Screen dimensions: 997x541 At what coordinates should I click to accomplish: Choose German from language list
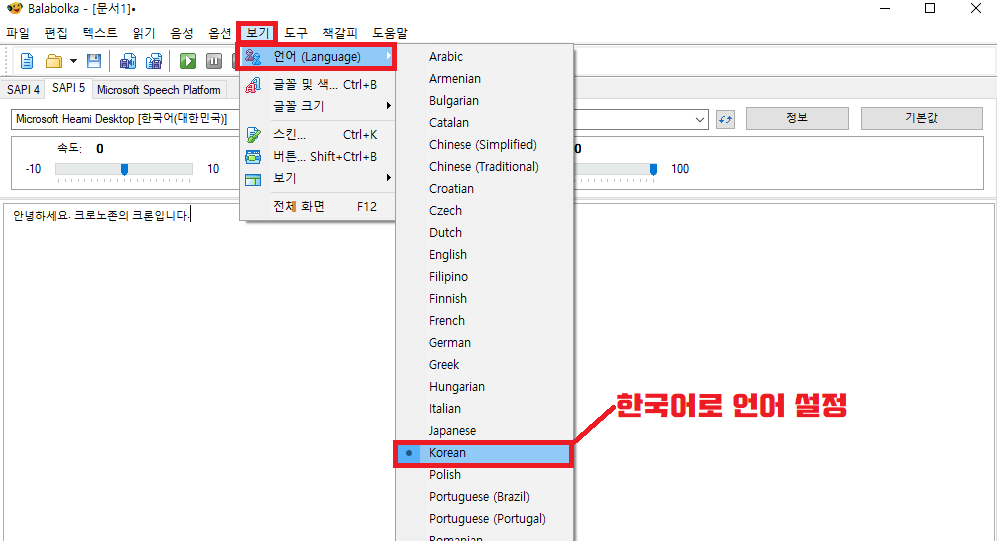[483, 343]
